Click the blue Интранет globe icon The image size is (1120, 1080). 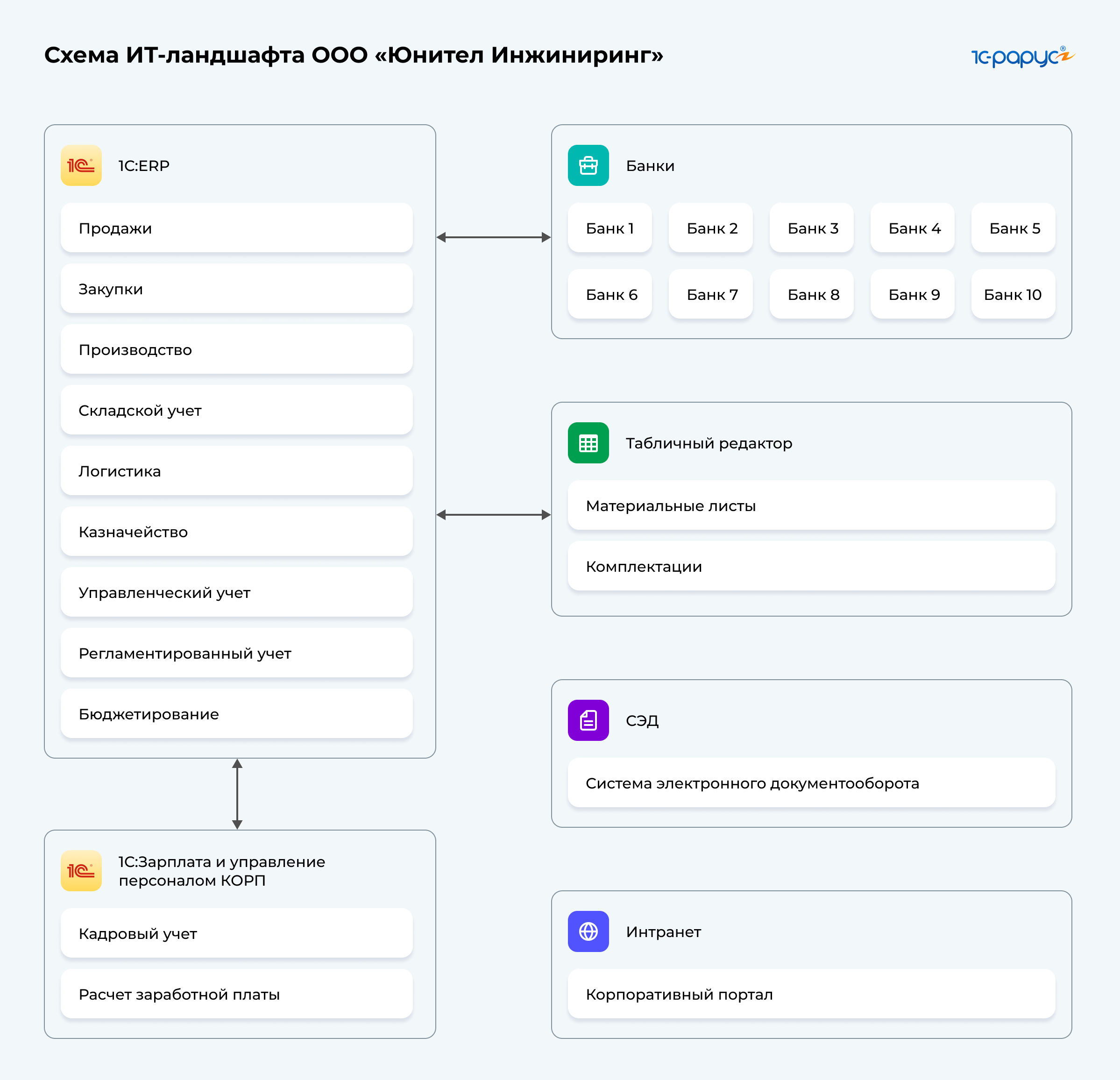(588, 931)
